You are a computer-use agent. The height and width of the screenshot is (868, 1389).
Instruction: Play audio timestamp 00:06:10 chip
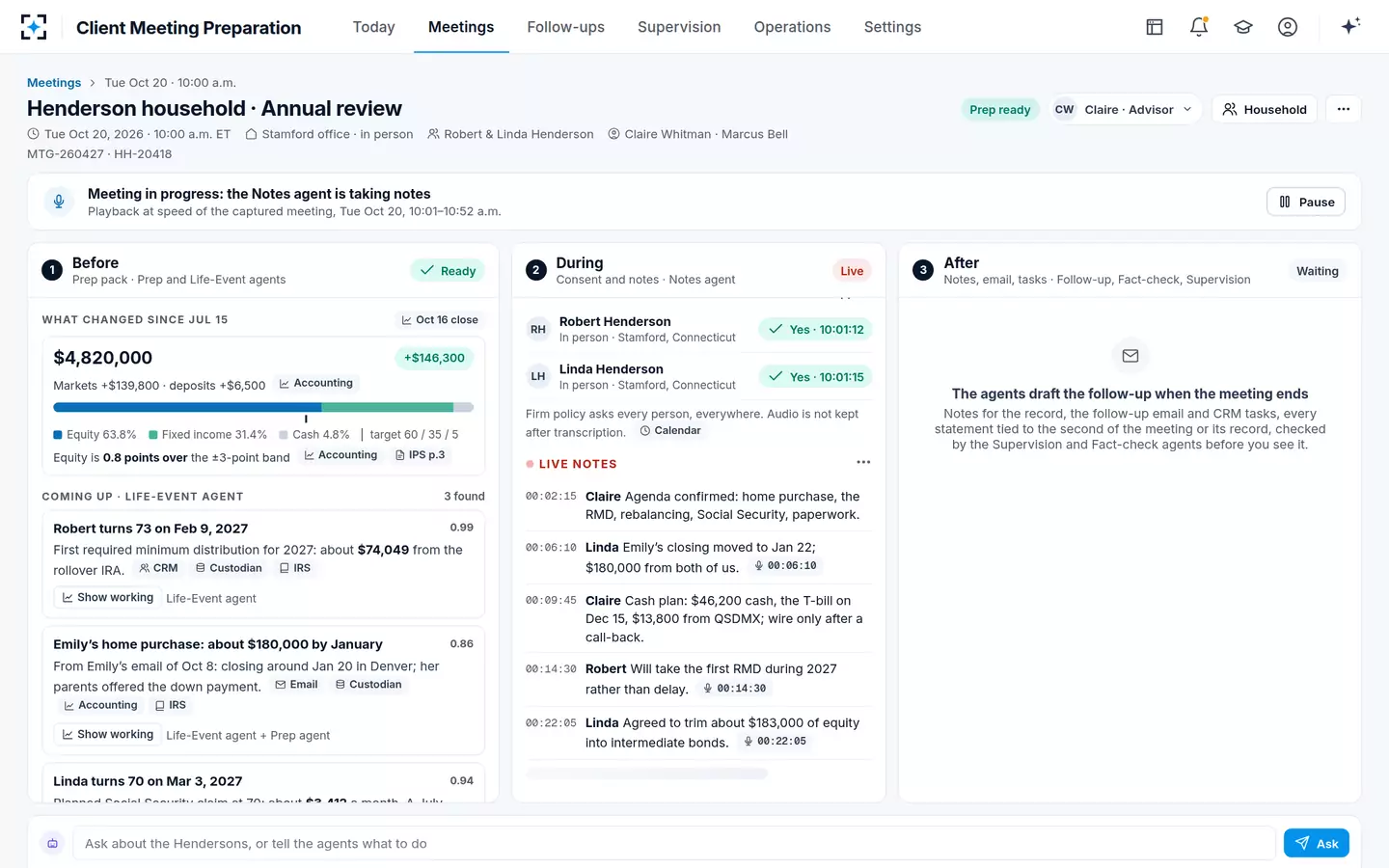coord(785,566)
